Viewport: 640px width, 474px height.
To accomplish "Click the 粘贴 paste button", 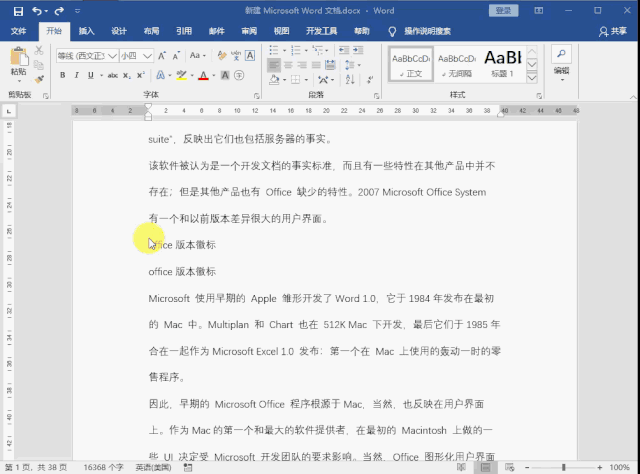I will point(19,62).
